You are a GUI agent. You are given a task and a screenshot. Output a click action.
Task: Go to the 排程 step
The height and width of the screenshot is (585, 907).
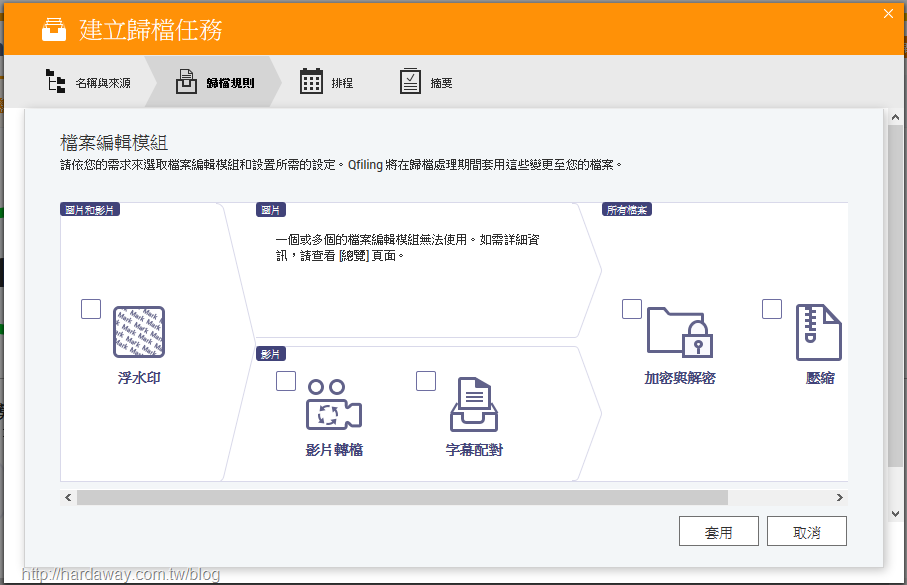pos(326,82)
